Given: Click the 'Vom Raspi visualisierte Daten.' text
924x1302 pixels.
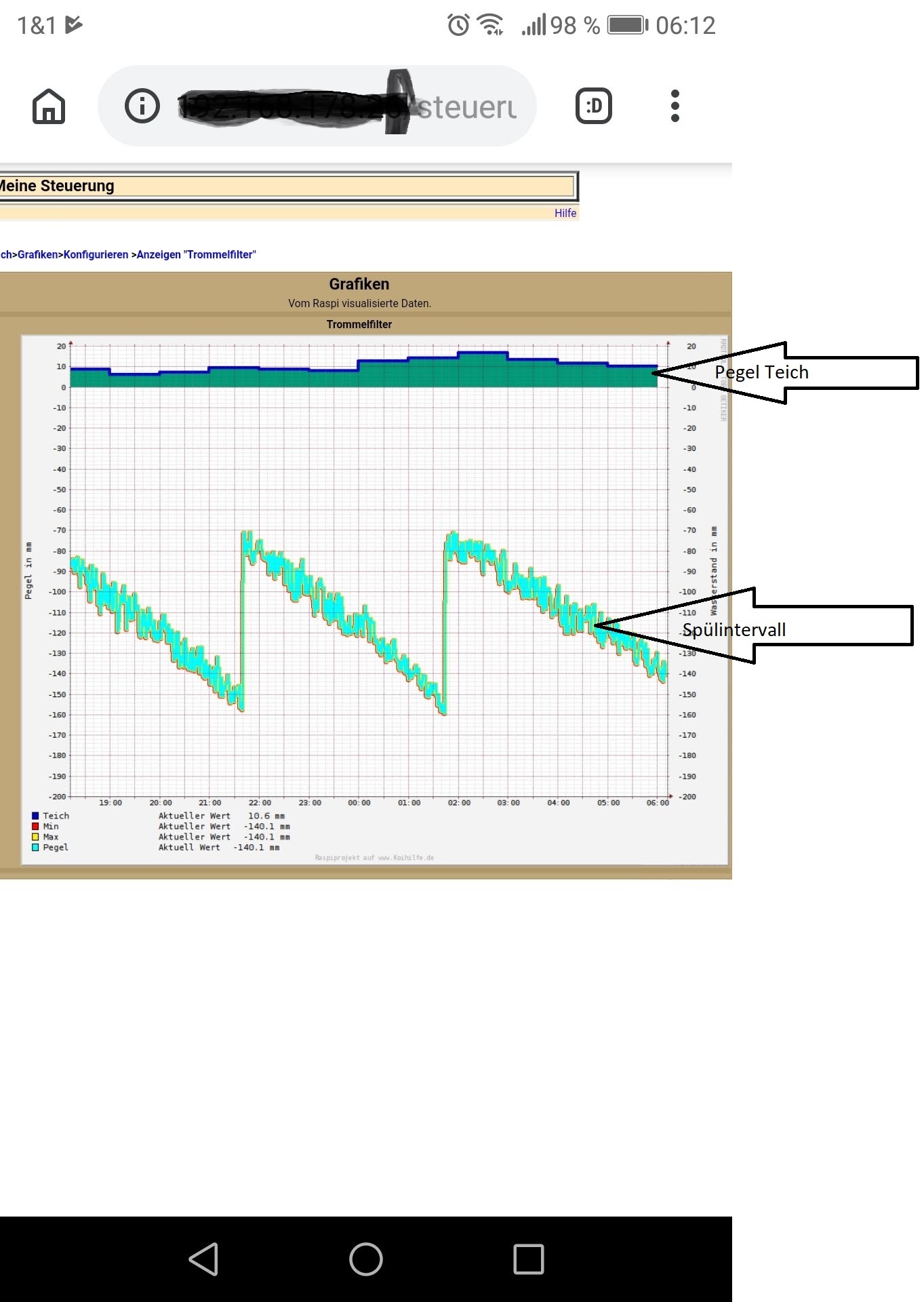Looking at the screenshot, I should (x=359, y=304).
